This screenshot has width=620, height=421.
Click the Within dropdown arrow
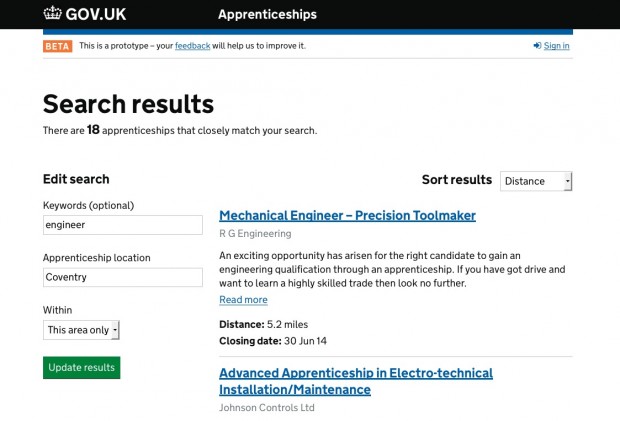pos(115,330)
